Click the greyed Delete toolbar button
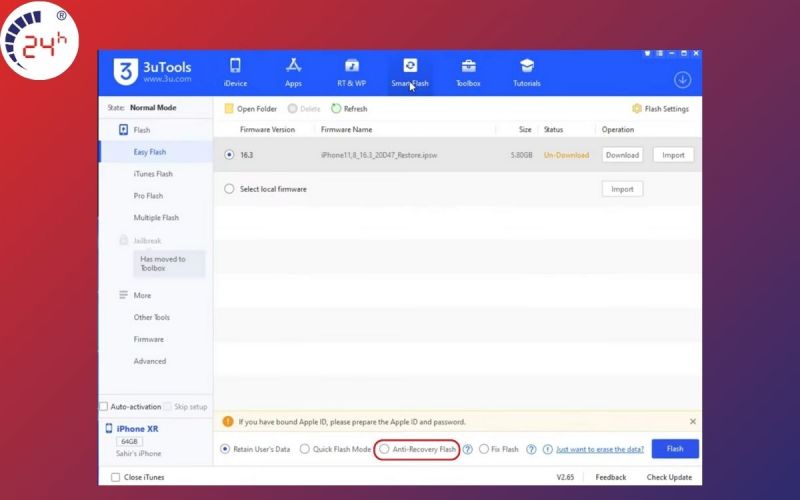This screenshot has height=500, width=800. 304,109
